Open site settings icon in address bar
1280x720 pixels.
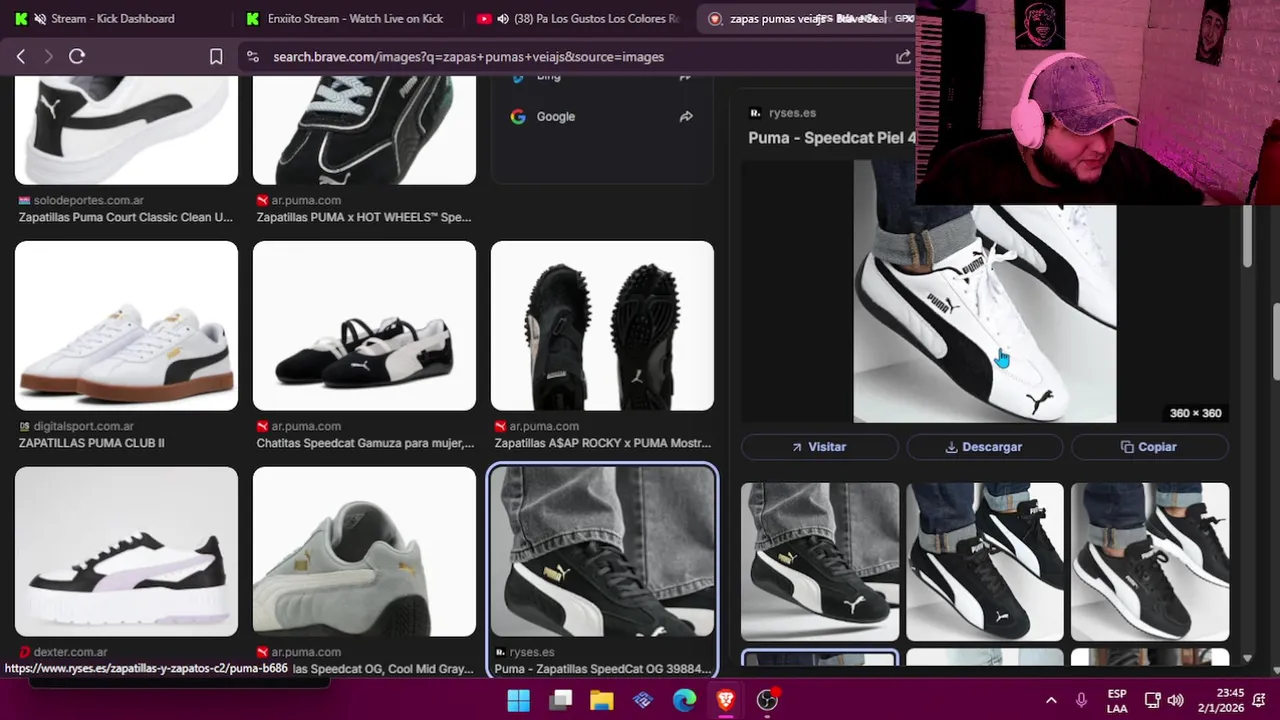coord(252,57)
